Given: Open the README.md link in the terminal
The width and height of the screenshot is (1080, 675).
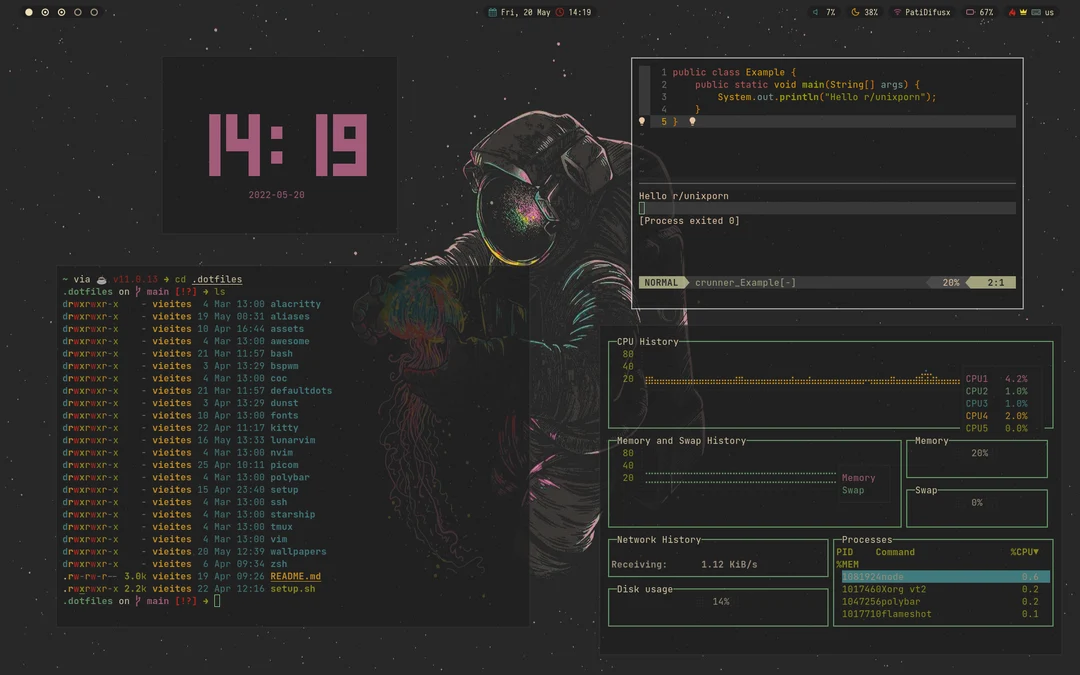Looking at the screenshot, I should coord(297,576).
